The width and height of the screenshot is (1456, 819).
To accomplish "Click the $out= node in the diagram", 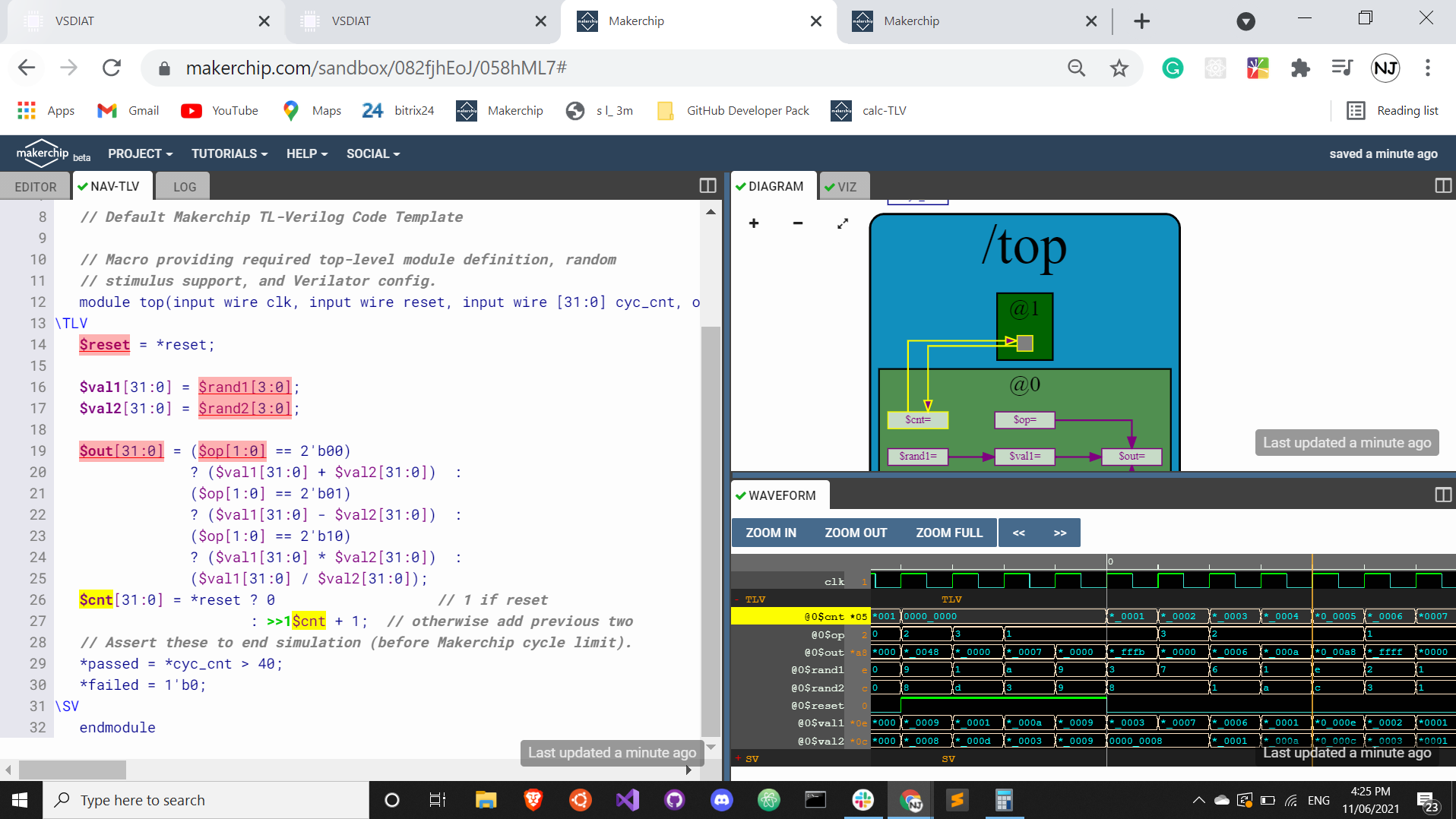I will 1132,456.
